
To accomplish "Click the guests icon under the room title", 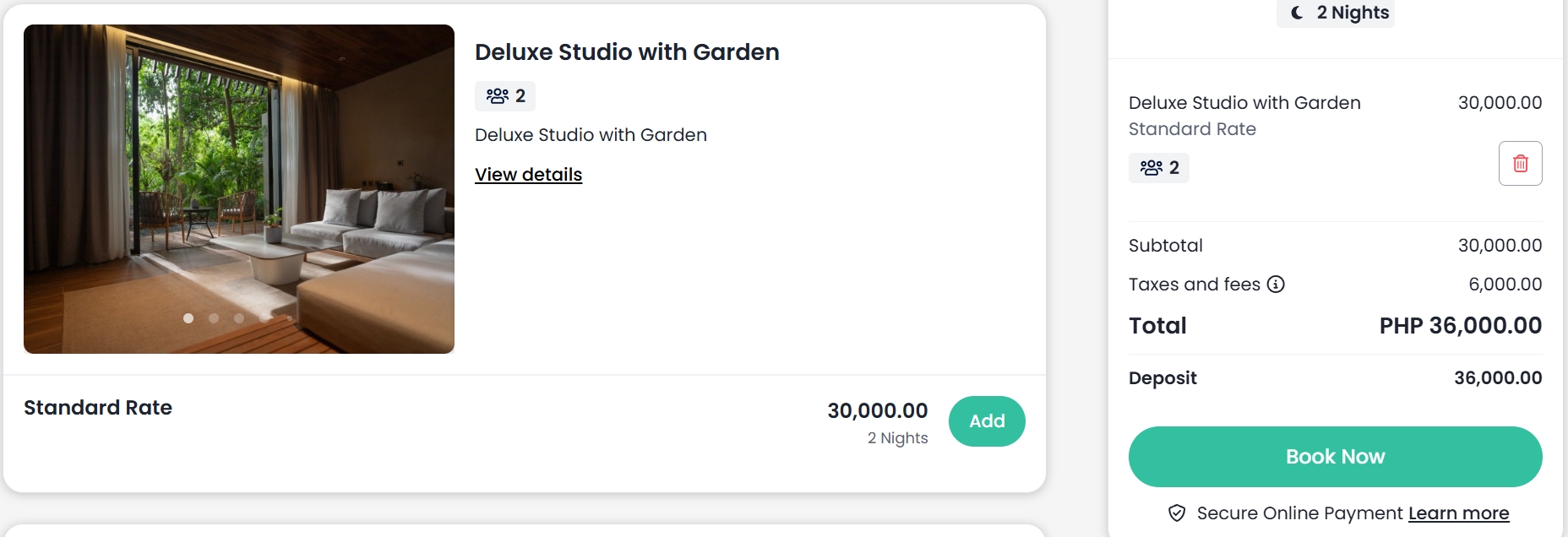I will (x=497, y=96).
